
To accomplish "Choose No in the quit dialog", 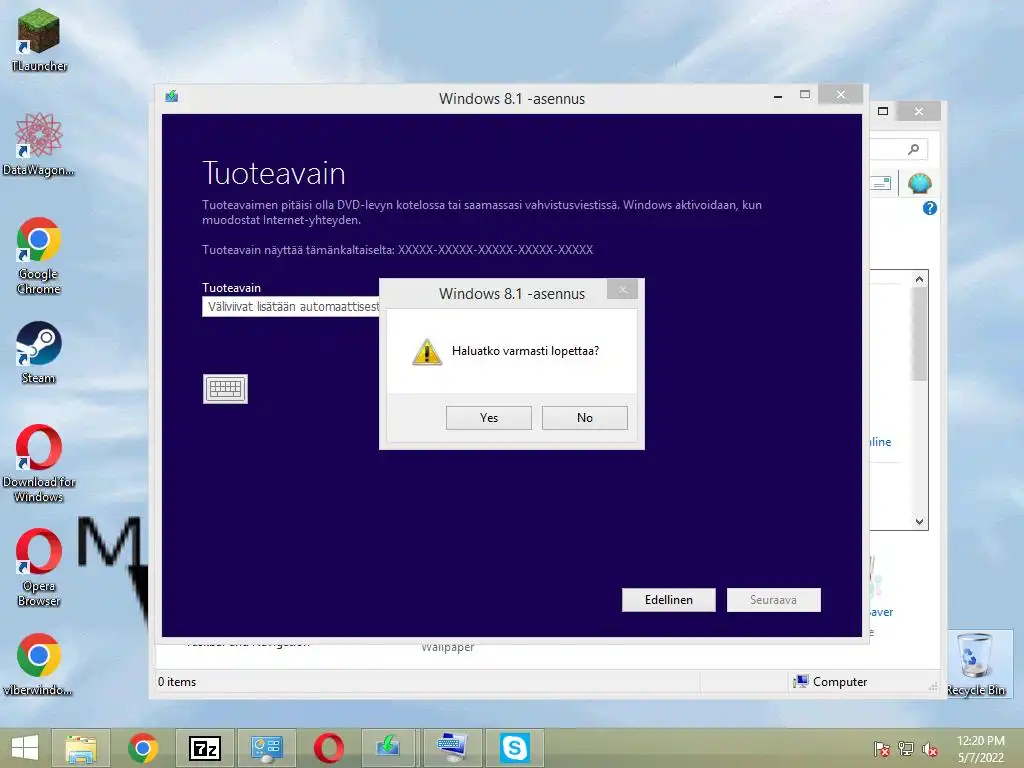I will point(584,418).
